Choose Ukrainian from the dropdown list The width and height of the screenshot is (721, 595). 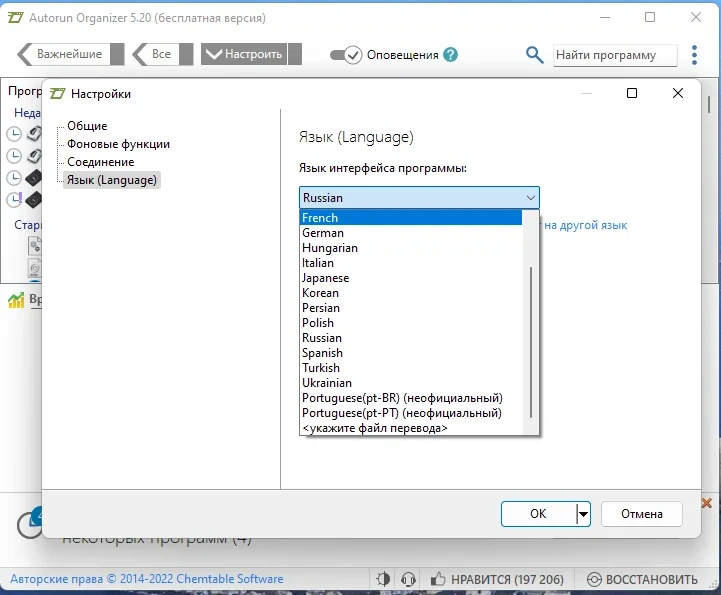coord(411,383)
